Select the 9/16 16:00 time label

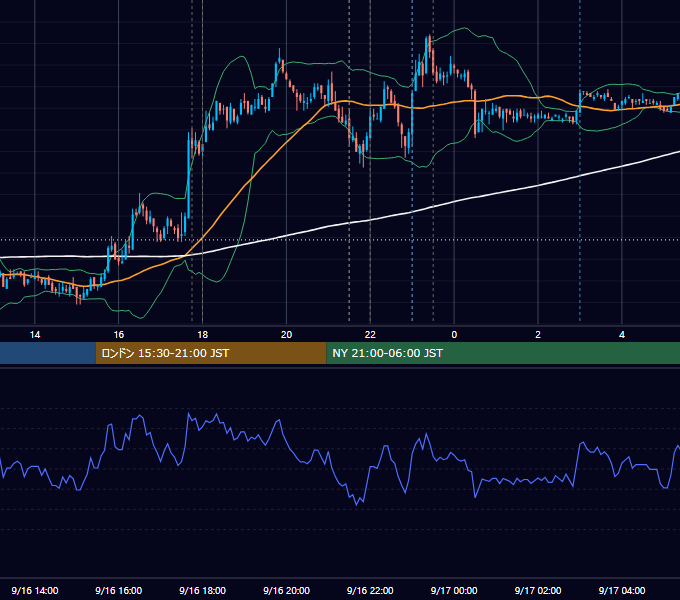pos(118,590)
